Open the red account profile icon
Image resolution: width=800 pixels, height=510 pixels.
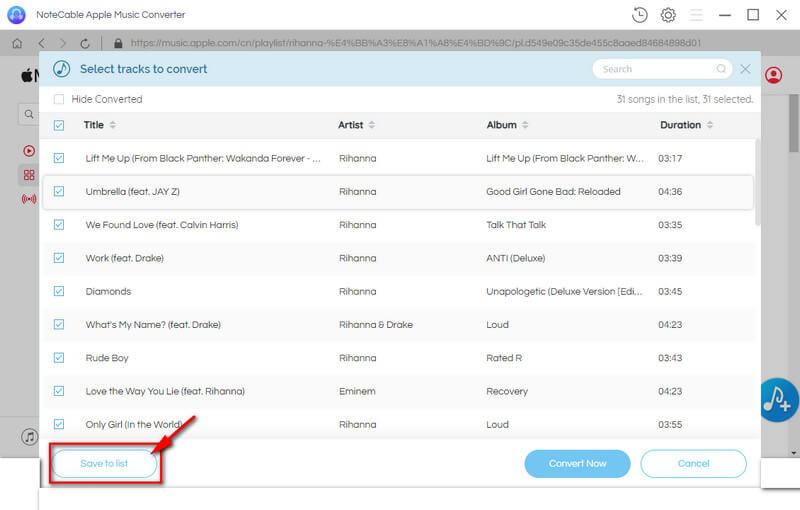(773, 75)
